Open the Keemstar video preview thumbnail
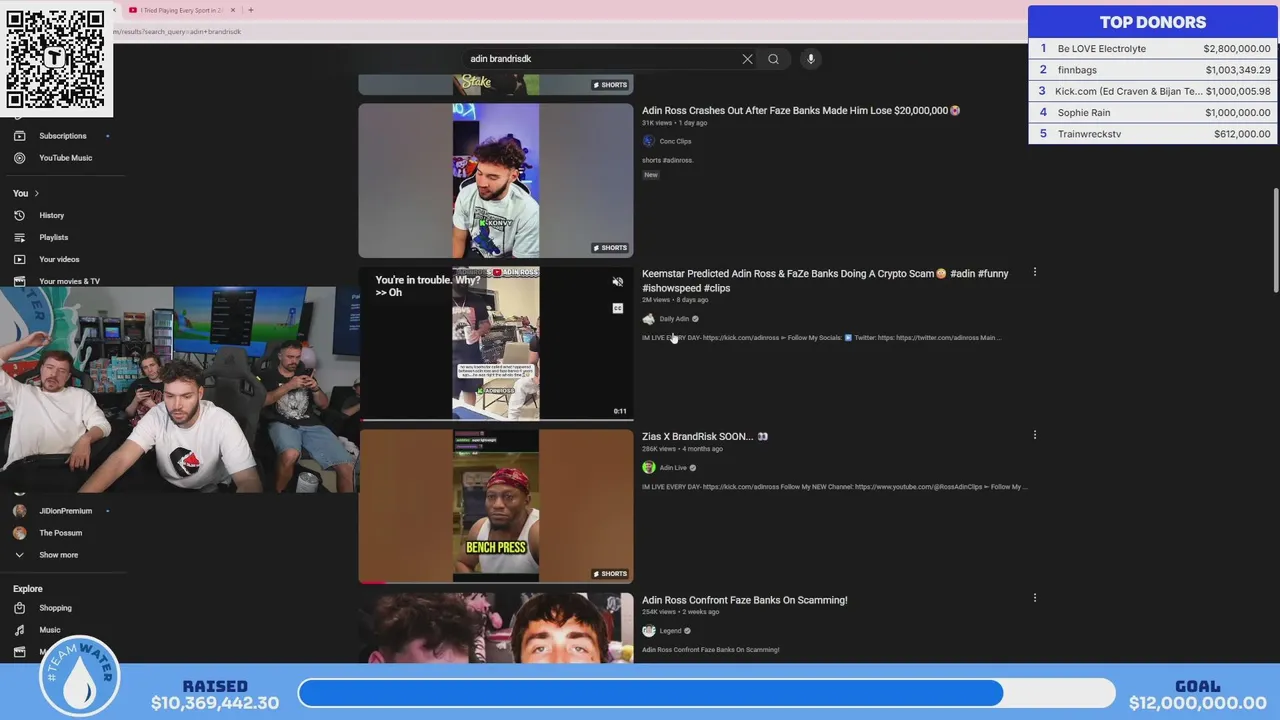The width and height of the screenshot is (1280, 720). click(496, 343)
